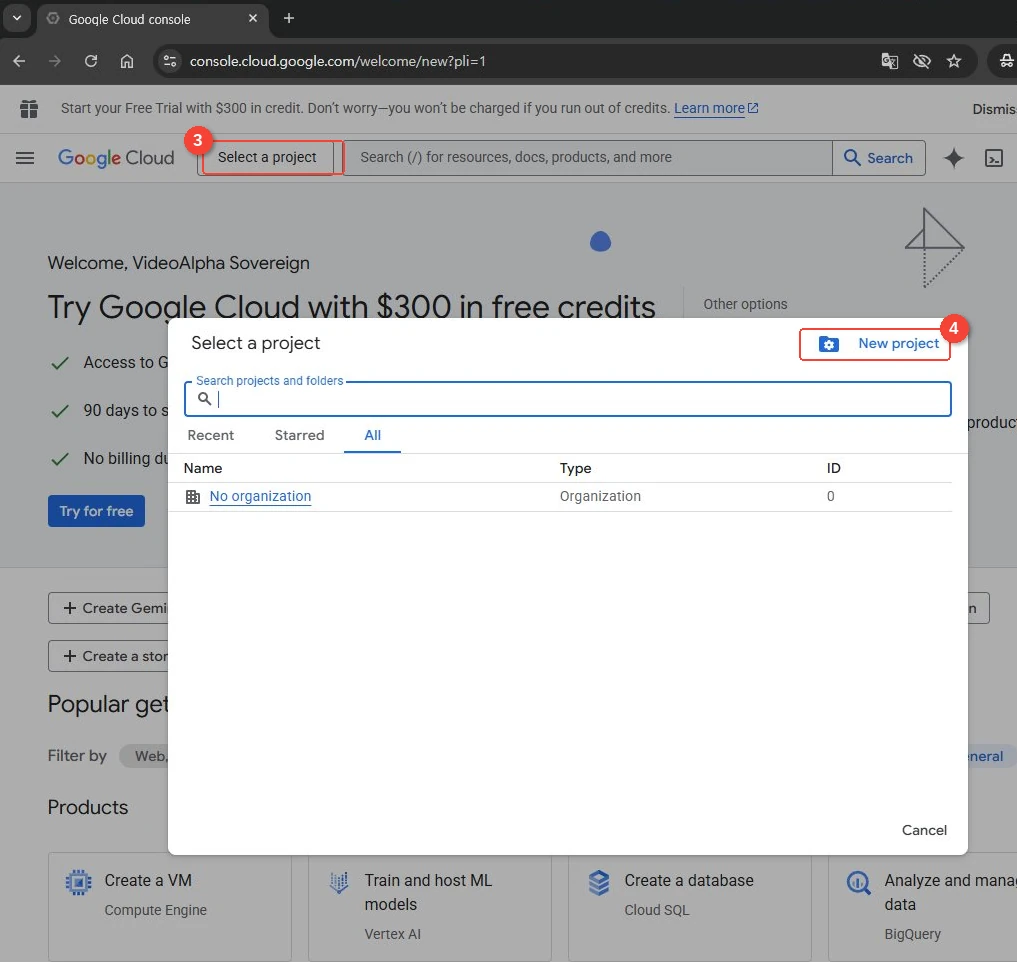This screenshot has width=1017, height=962.
Task: Click the site information icon beside URL
Action: [170, 61]
